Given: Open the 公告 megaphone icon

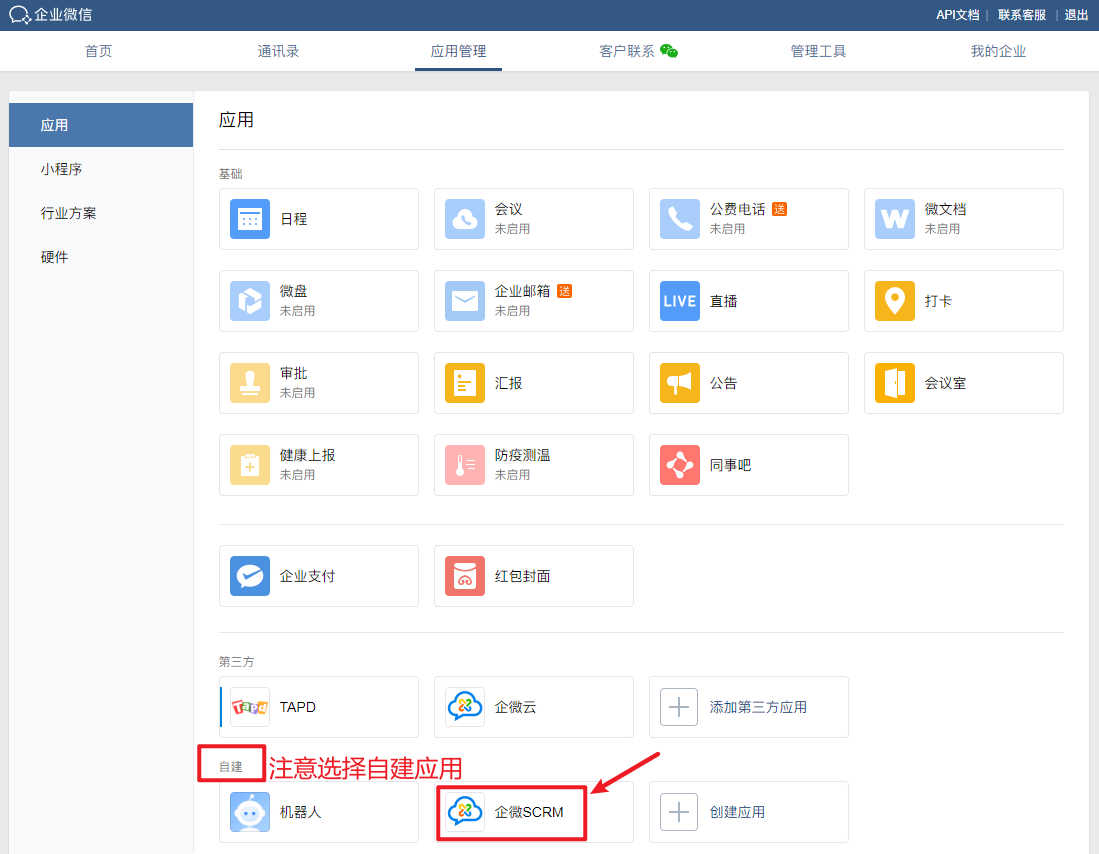Looking at the screenshot, I should pos(680,383).
